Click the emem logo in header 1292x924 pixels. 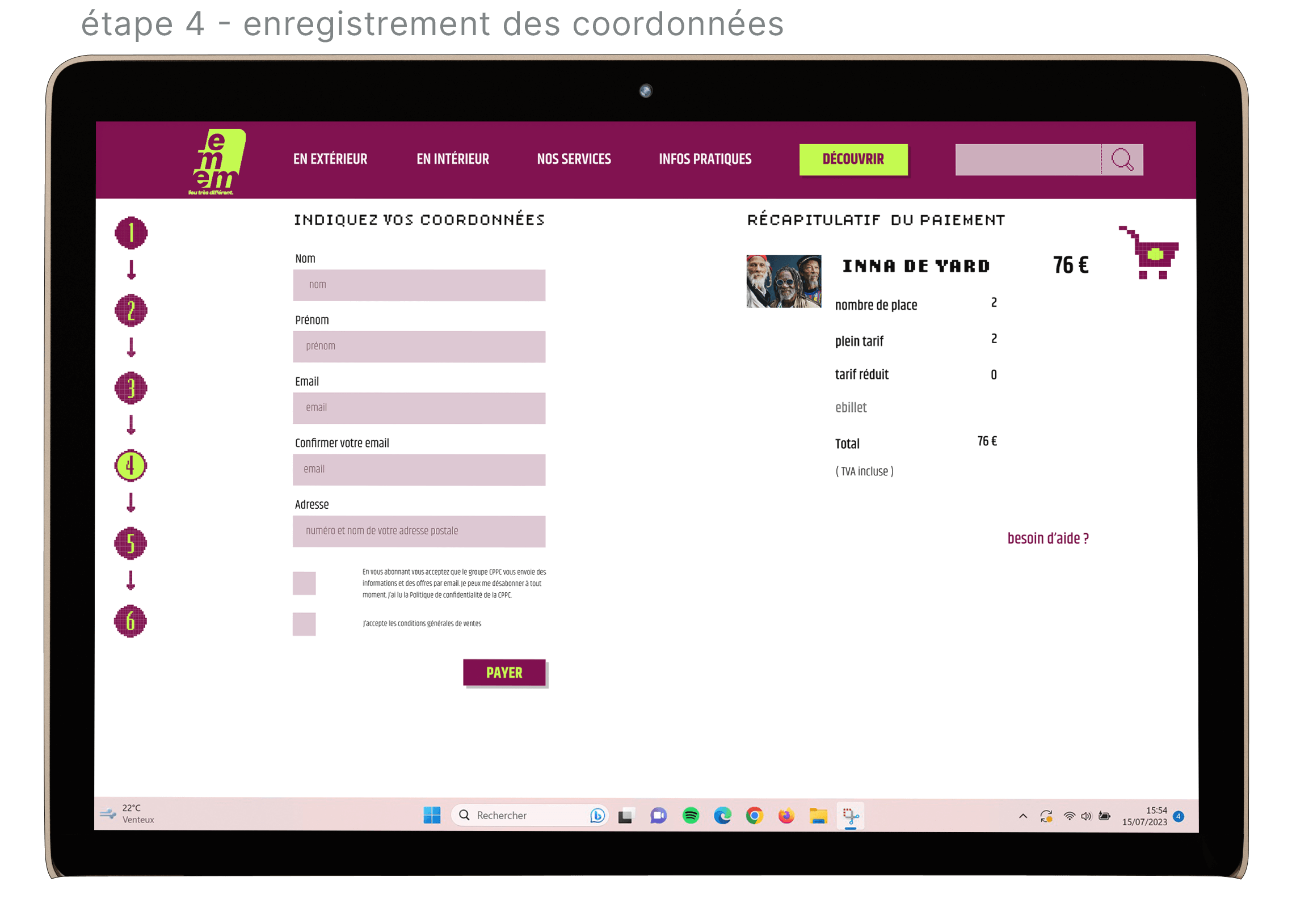coord(218,162)
